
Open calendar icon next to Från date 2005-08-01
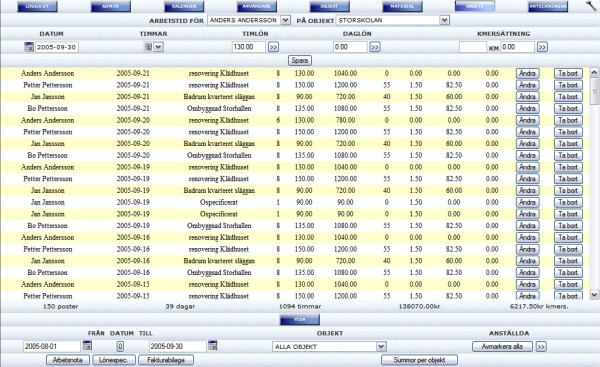87,345
